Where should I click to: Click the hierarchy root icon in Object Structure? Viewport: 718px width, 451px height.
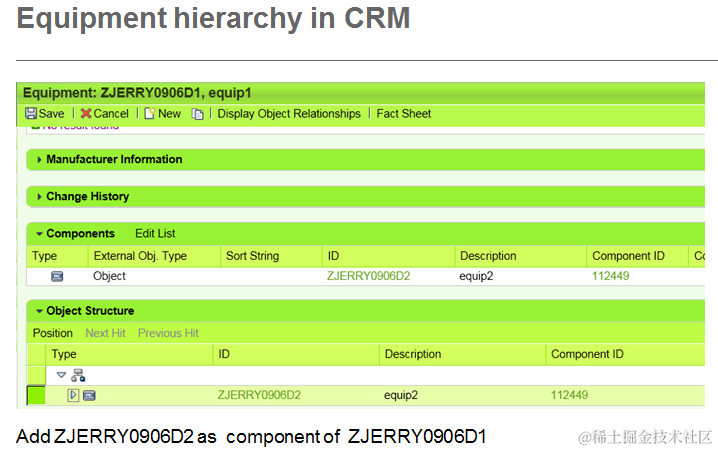78,375
